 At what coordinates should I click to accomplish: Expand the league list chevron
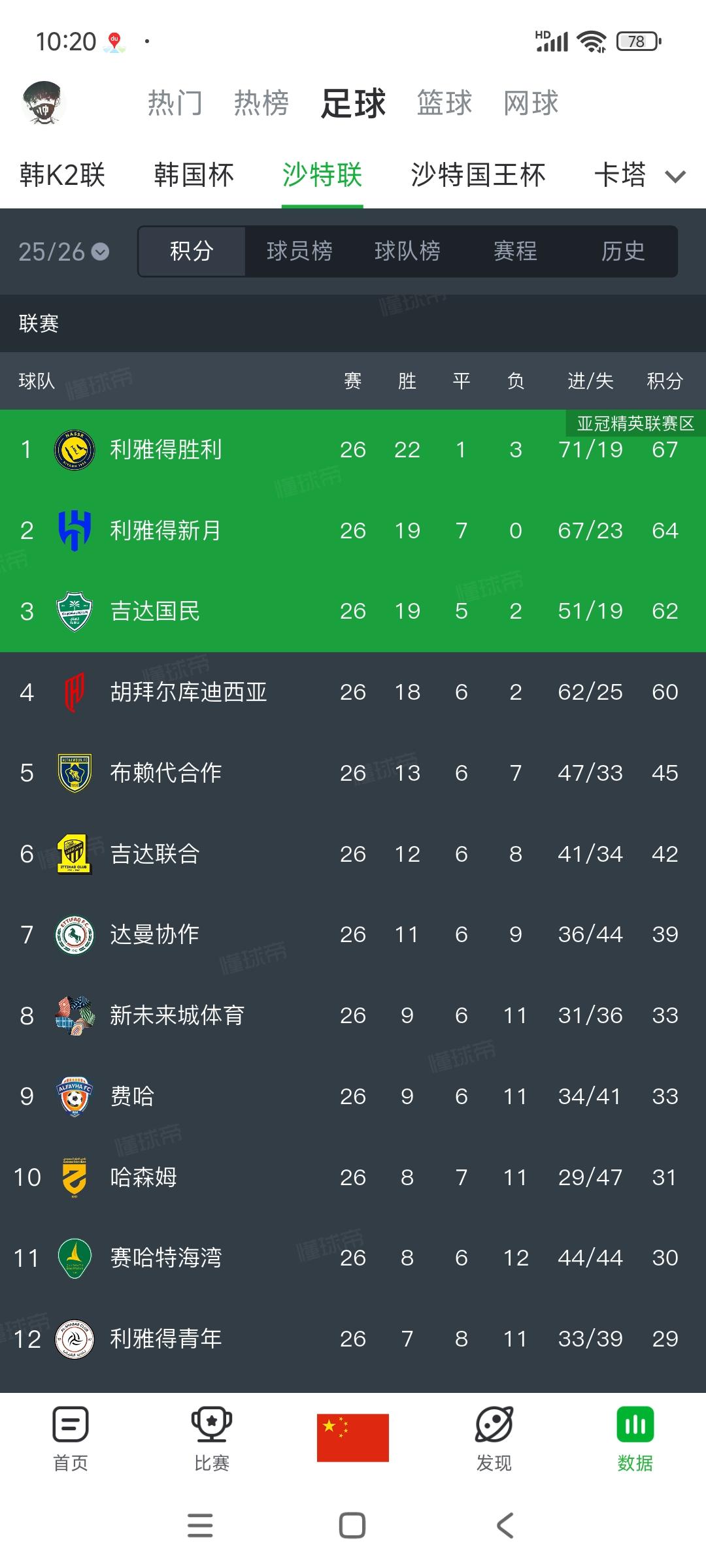(675, 176)
